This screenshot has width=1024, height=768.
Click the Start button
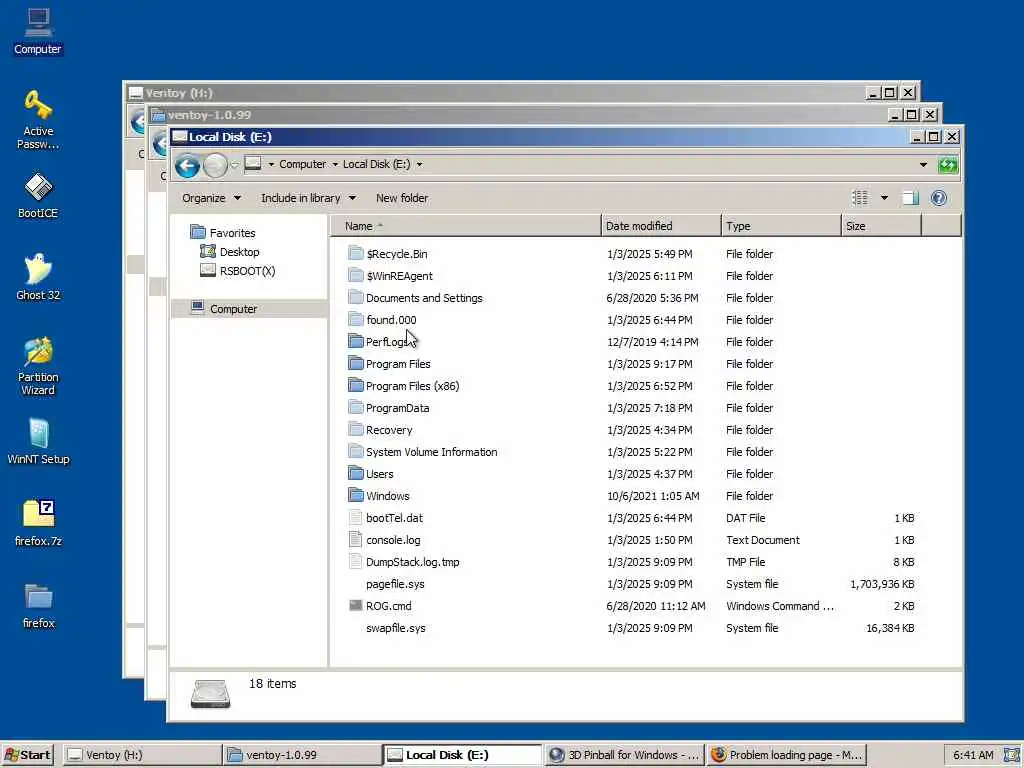27,755
